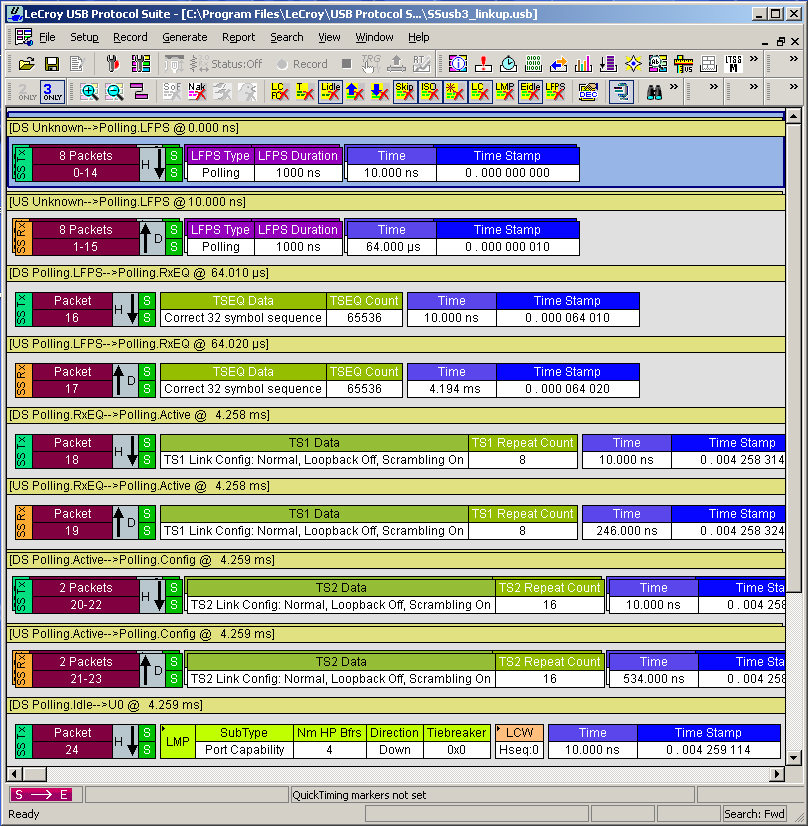Click the Zoom Out magnifier icon
Viewport: 808px width, 826px height.
point(115,92)
